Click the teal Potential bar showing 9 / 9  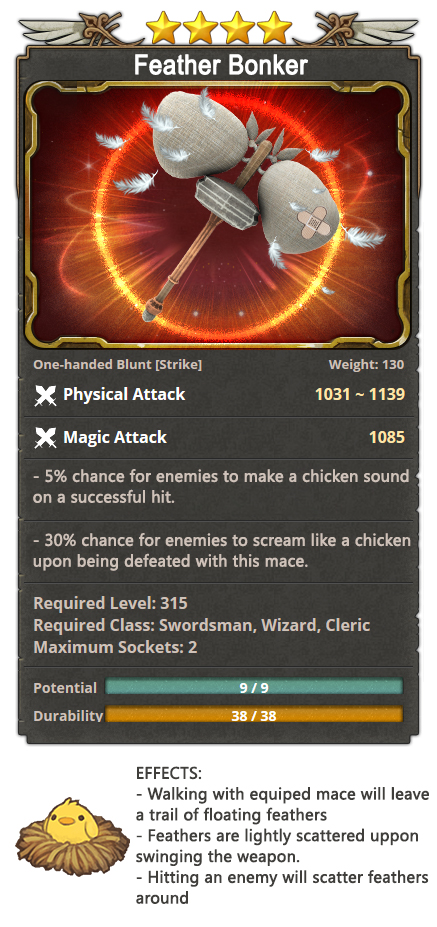coord(254,688)
